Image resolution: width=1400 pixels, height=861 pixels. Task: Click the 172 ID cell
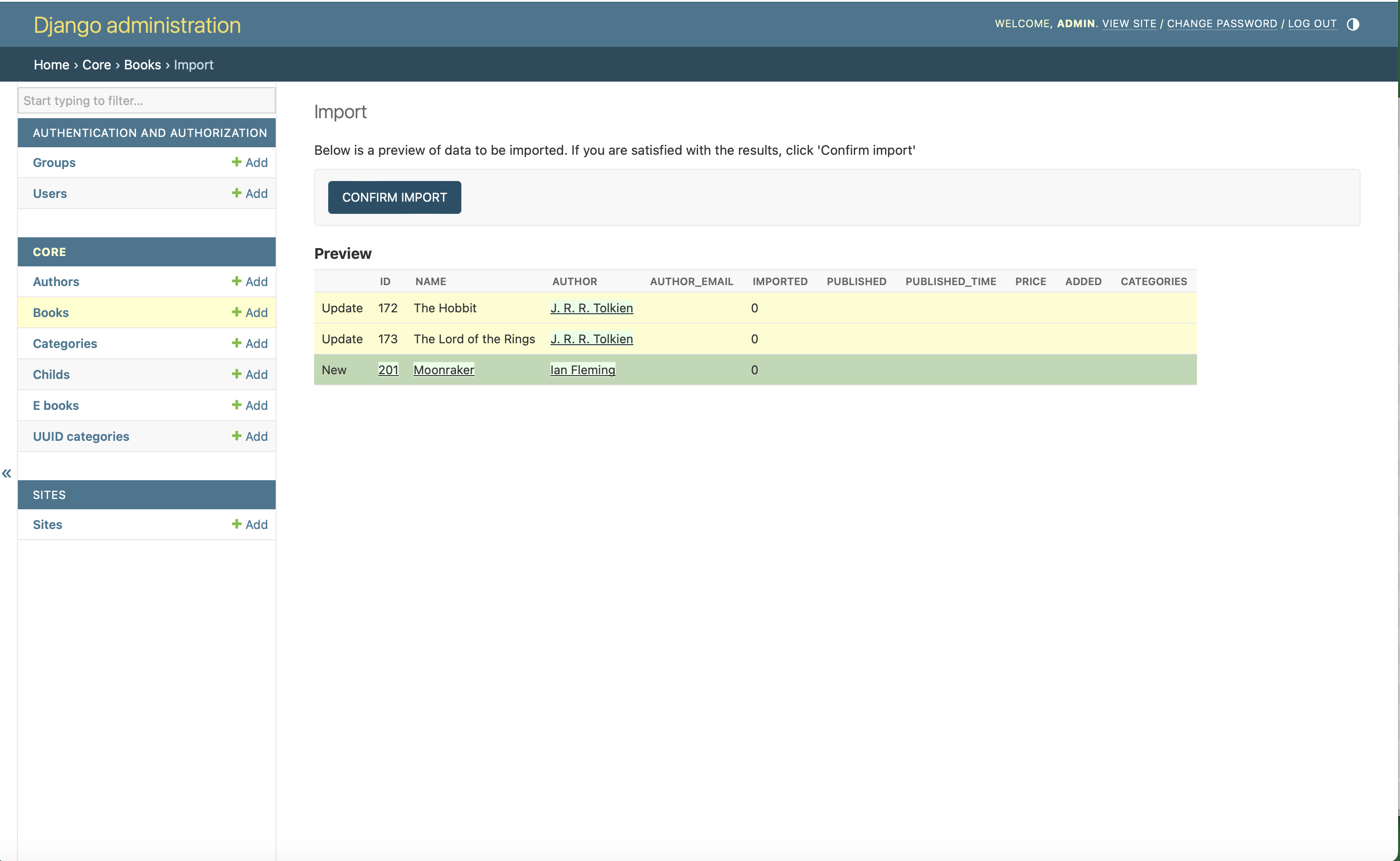388,308
